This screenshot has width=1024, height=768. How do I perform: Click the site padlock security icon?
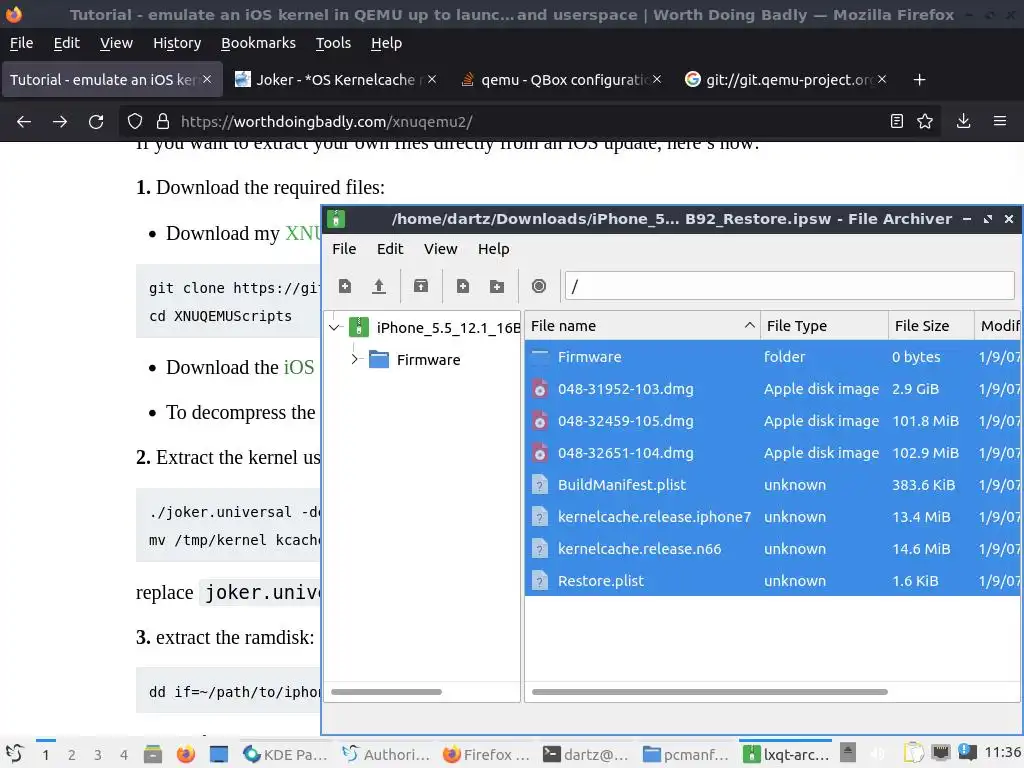click(163, 121)
